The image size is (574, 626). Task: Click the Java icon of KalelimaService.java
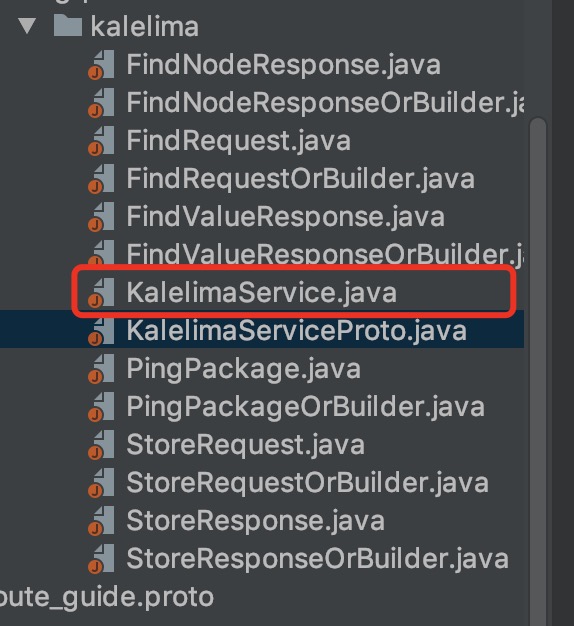pyautogui.click(x=101, y=293)
